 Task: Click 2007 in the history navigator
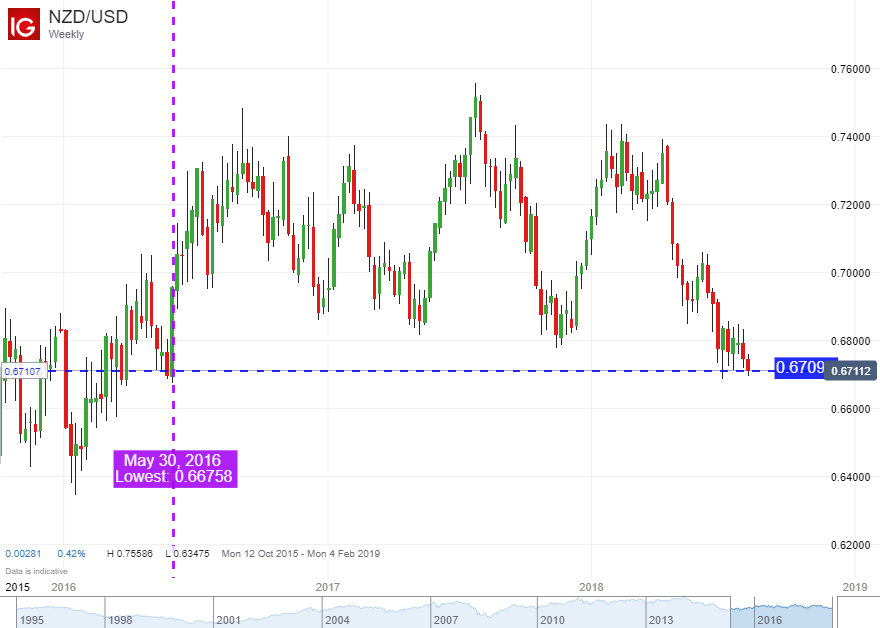click(446, 620)
